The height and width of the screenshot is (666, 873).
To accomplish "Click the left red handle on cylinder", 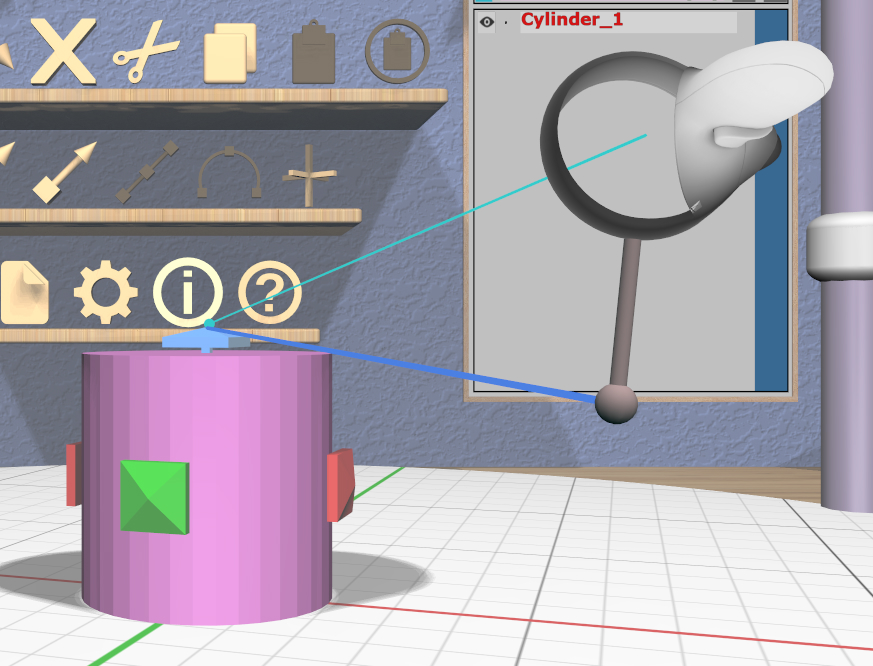I will [x=72, y=474].
